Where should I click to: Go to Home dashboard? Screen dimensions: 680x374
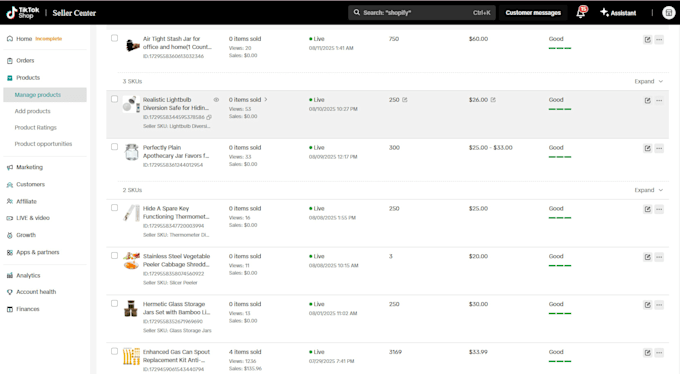coord(24,39)
